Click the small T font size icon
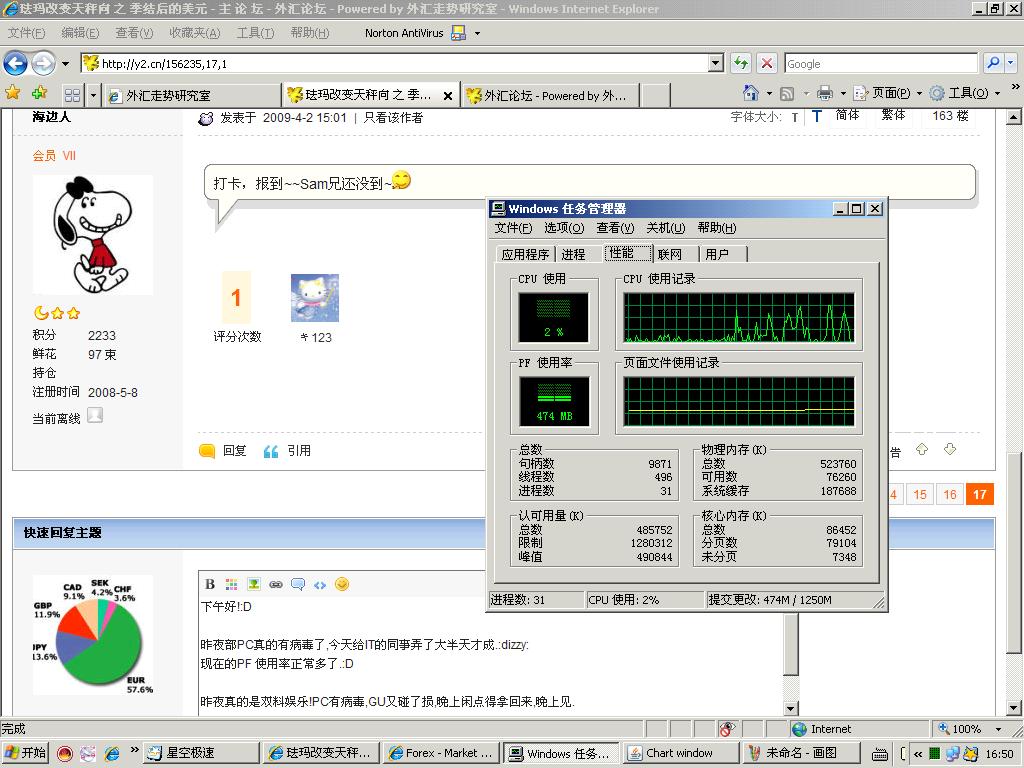1024x768 pixels. pyautogui.click(x=795, y=118)
